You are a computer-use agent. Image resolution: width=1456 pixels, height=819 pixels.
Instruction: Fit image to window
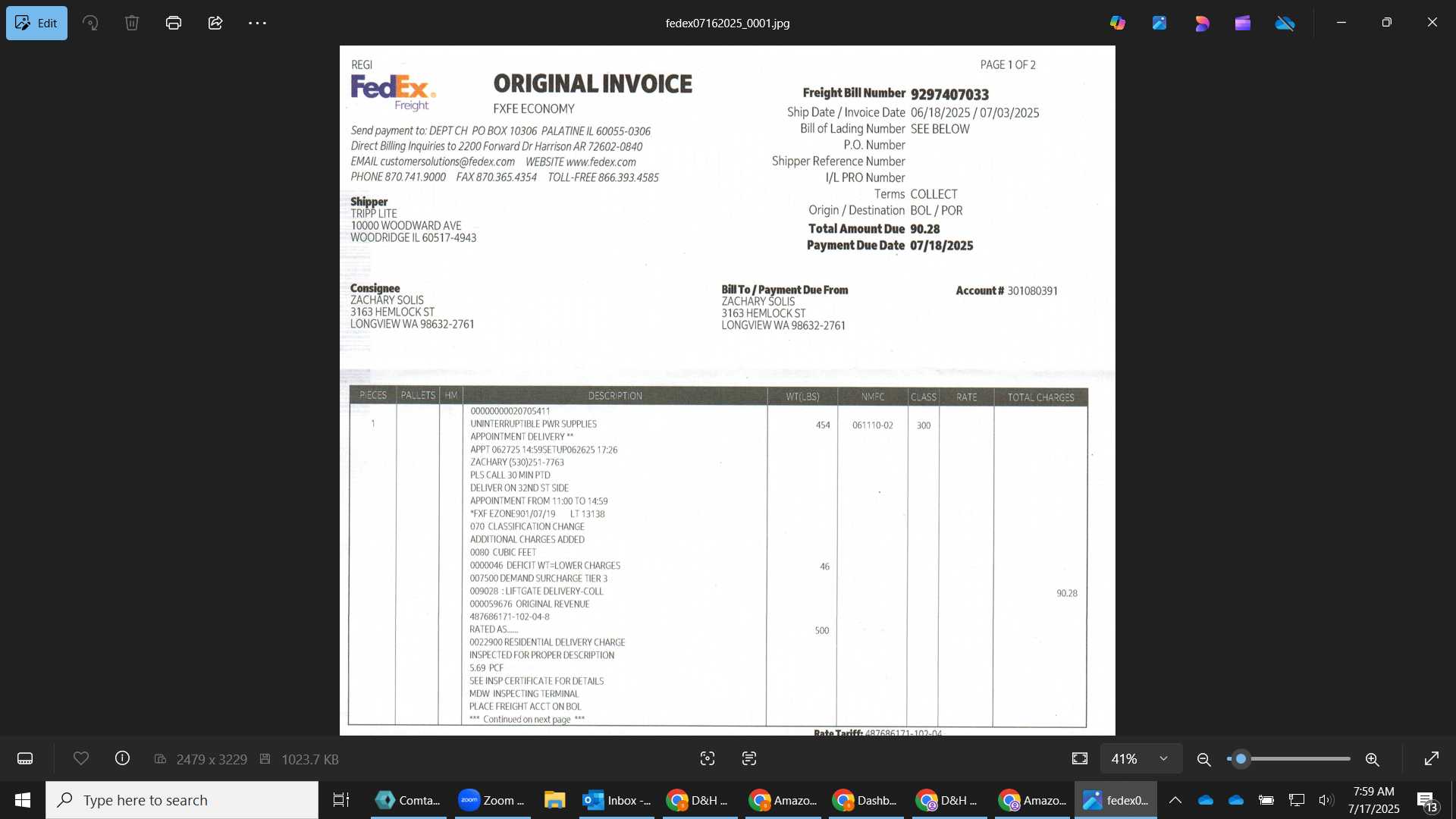coord(1080,759)
